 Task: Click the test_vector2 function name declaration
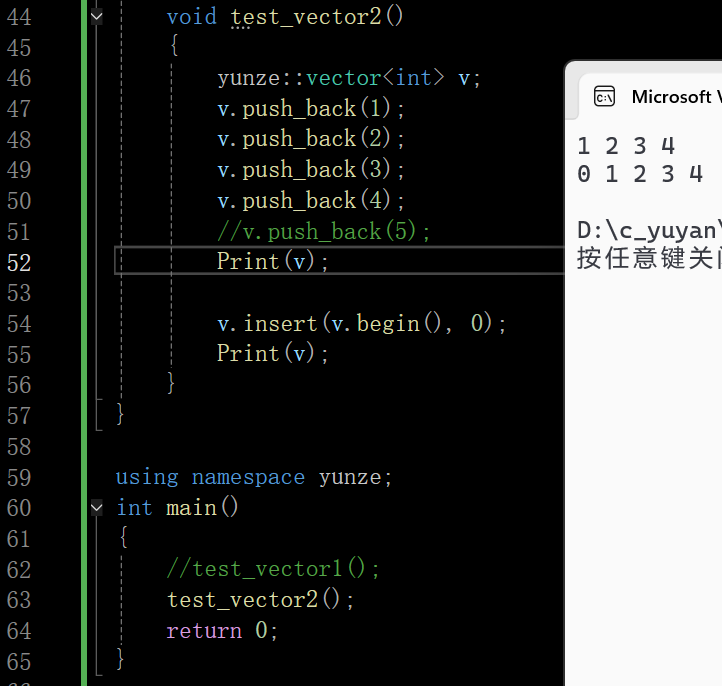(x=306, y=17)
